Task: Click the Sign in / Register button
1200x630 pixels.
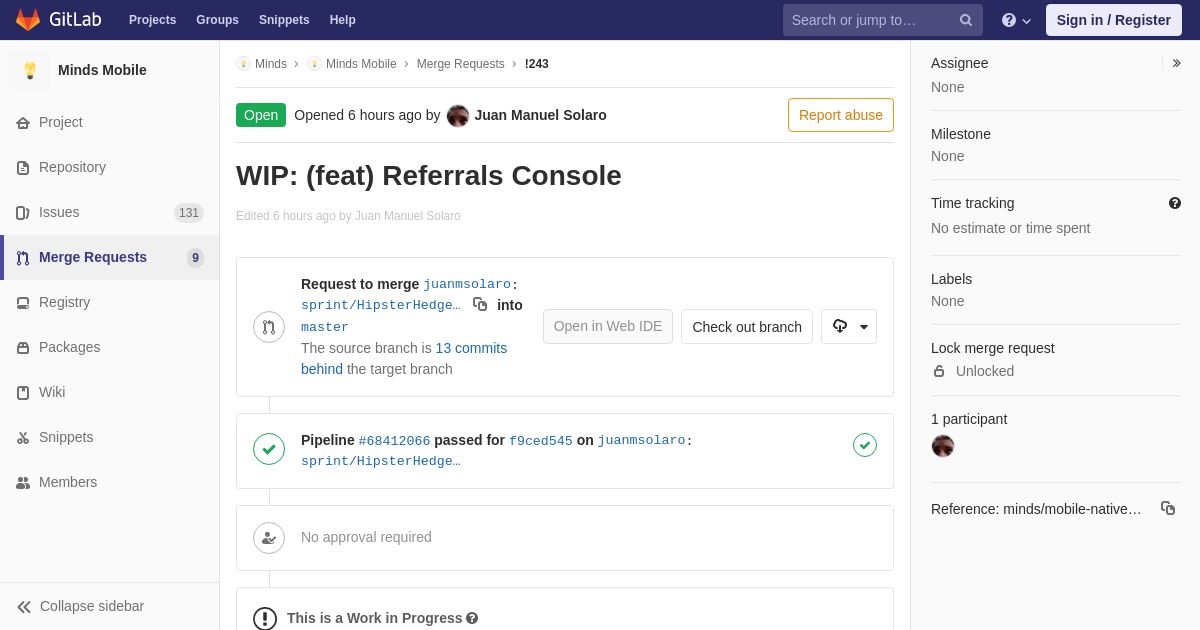Action: point(1113,20)
